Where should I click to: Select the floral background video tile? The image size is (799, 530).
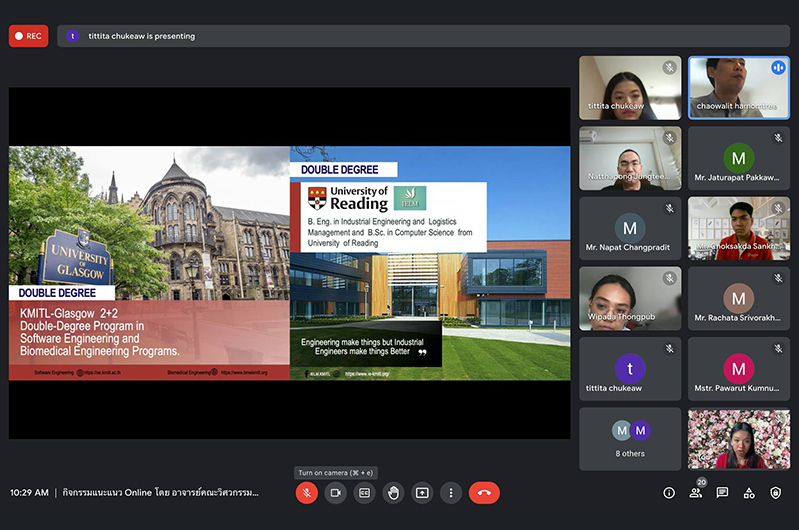739,439
